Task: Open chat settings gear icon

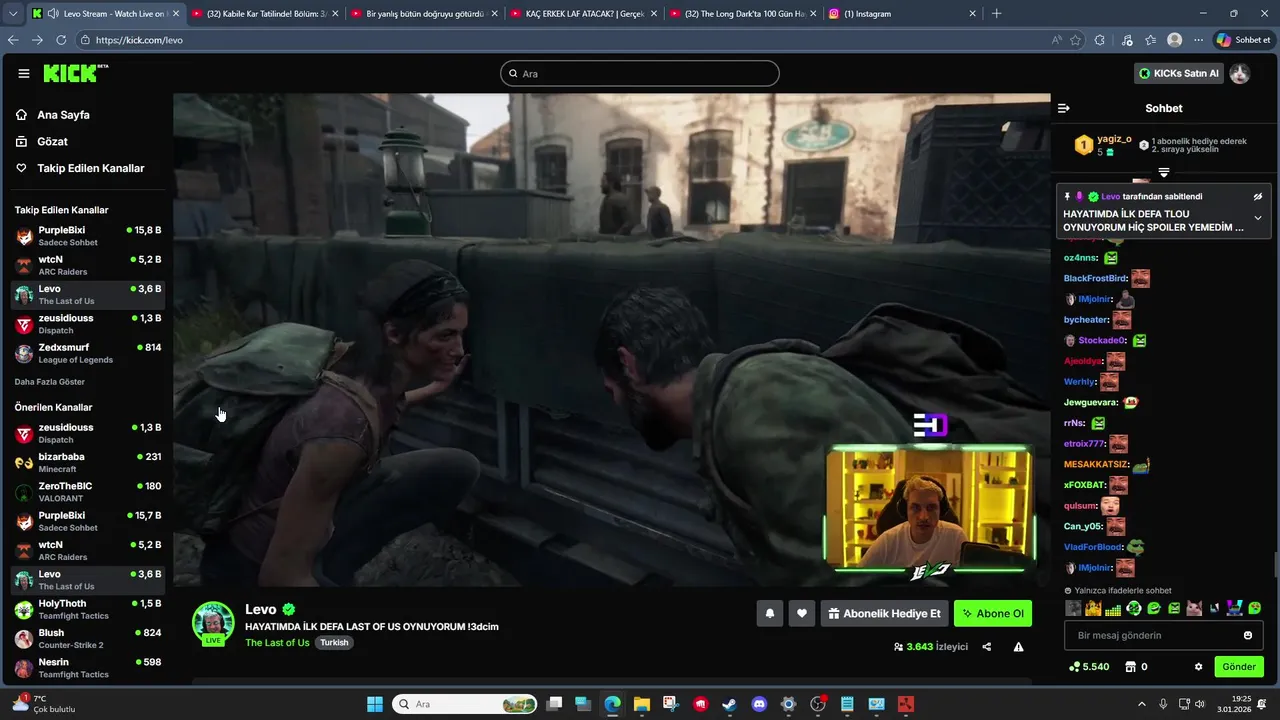Action: click(x=1198, y=667)
